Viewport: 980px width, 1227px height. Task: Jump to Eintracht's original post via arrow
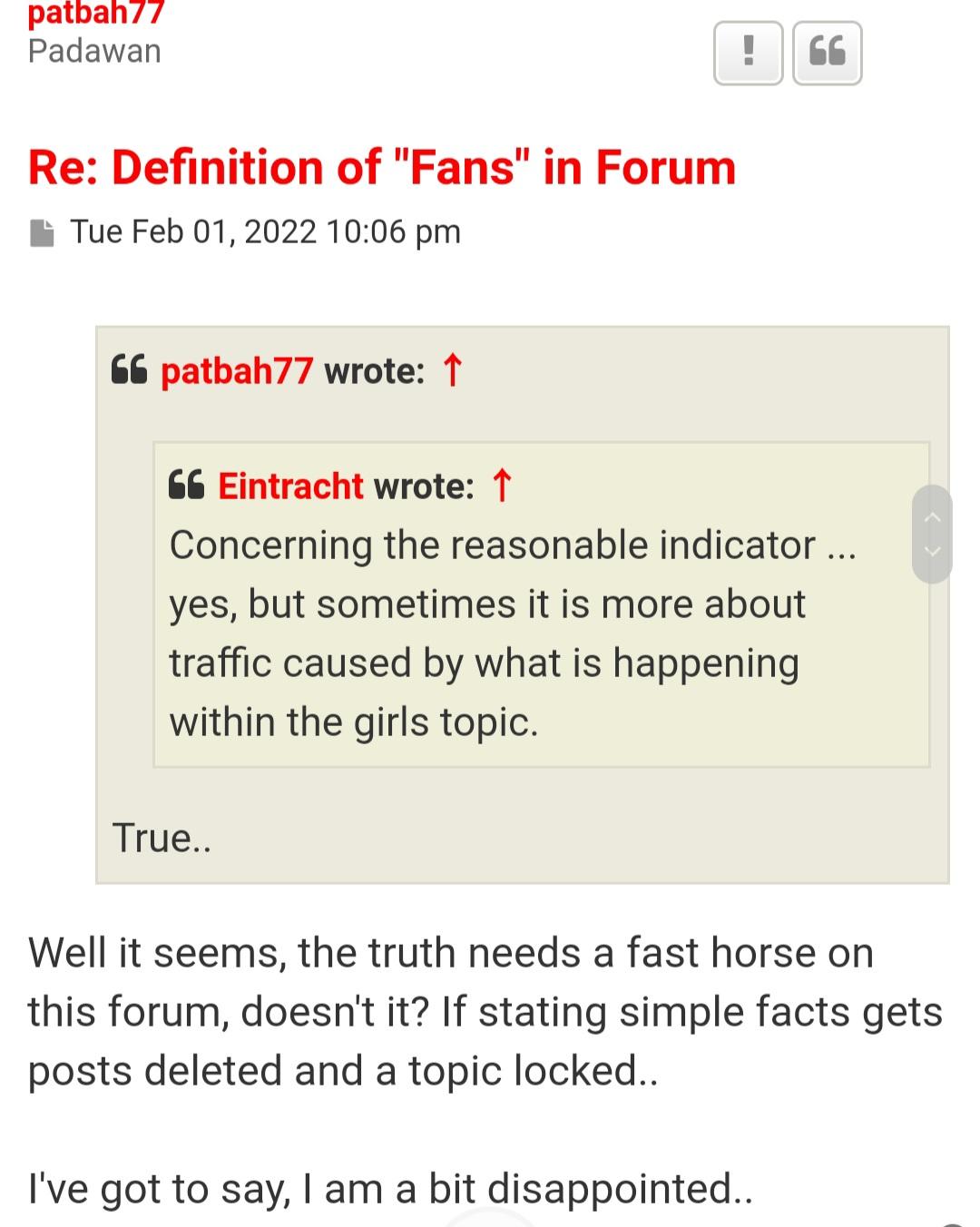(x=502, y=486)
